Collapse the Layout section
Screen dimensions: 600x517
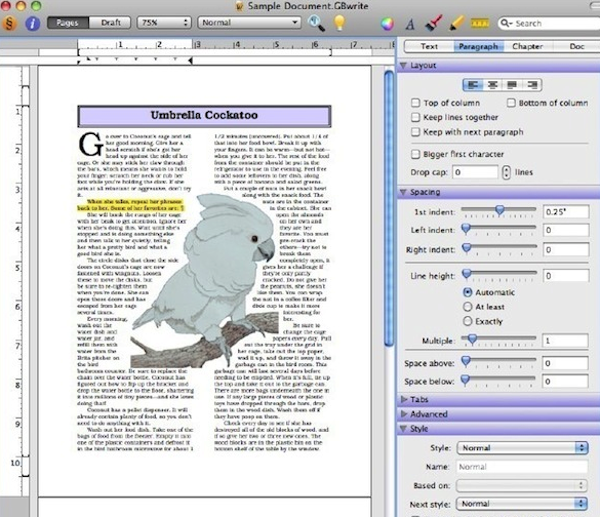pos(403,65)
